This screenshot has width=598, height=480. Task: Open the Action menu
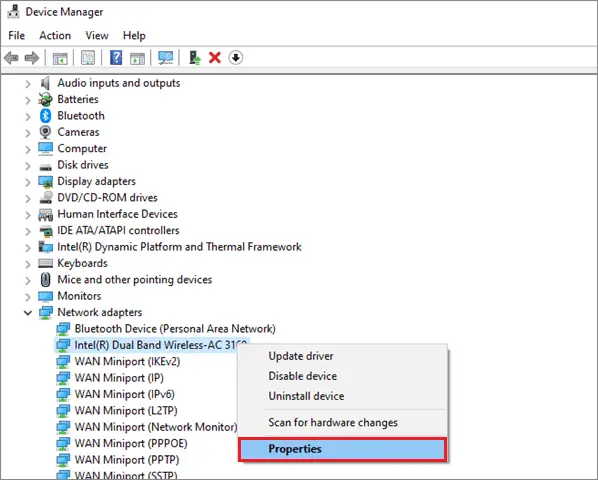55,35
